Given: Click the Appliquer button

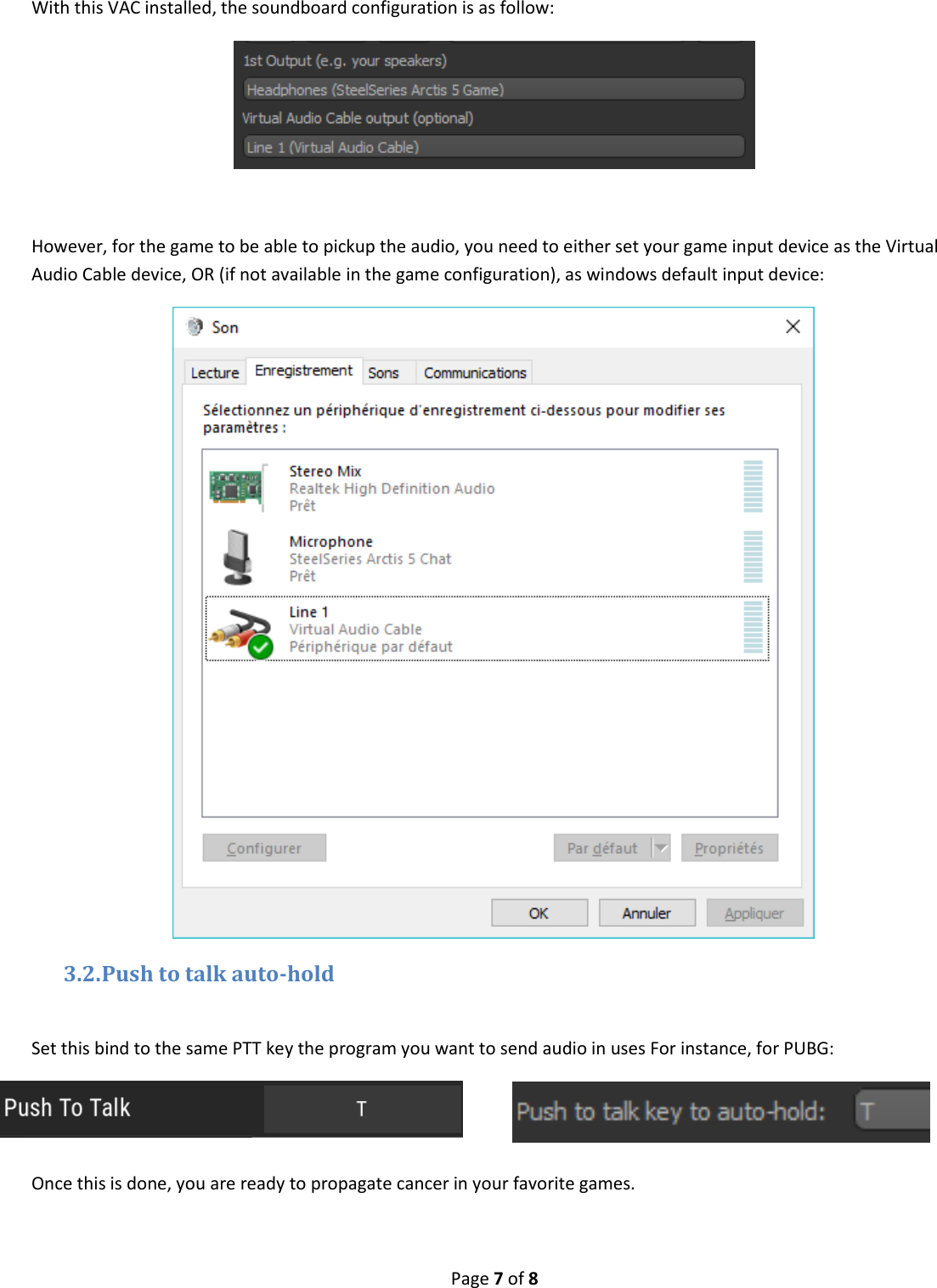Looking at the screenshot, I should point(754,913).
